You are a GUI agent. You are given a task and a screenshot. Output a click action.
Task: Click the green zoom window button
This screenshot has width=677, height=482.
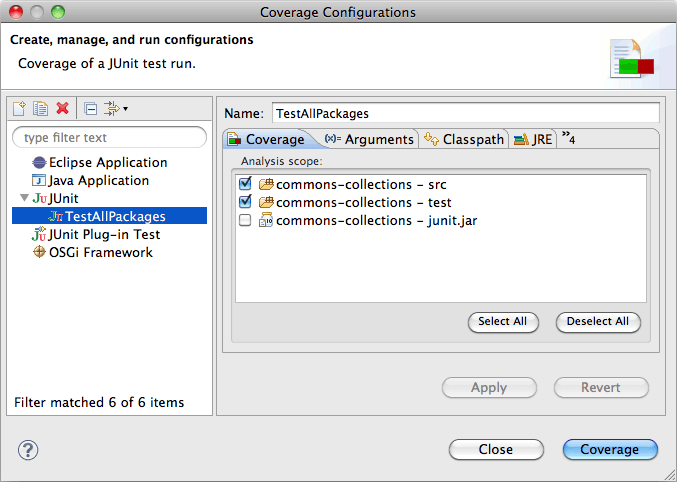(x=58, y=12)
